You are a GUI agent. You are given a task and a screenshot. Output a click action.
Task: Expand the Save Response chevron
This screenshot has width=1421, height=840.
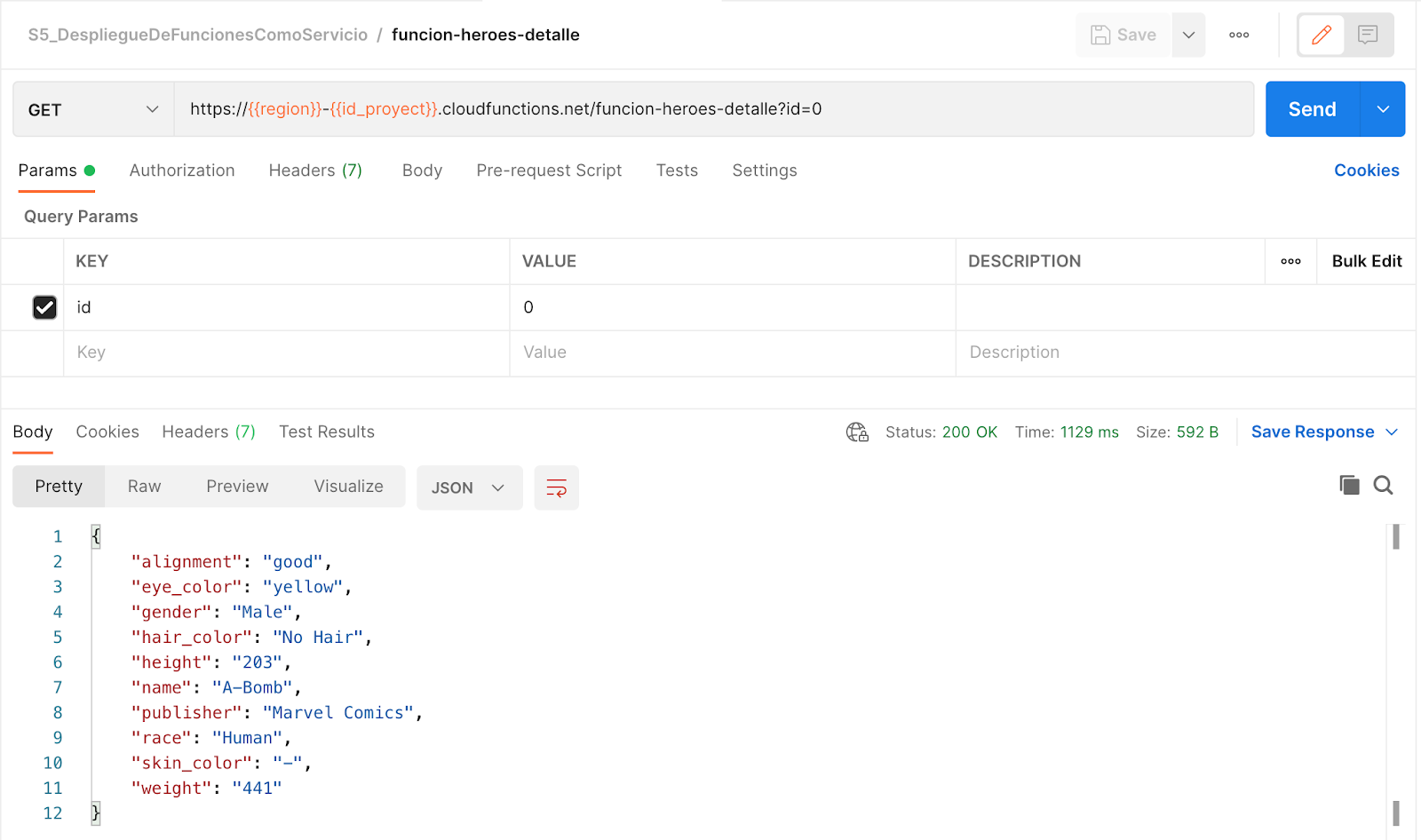click(x=1392, y=432)
